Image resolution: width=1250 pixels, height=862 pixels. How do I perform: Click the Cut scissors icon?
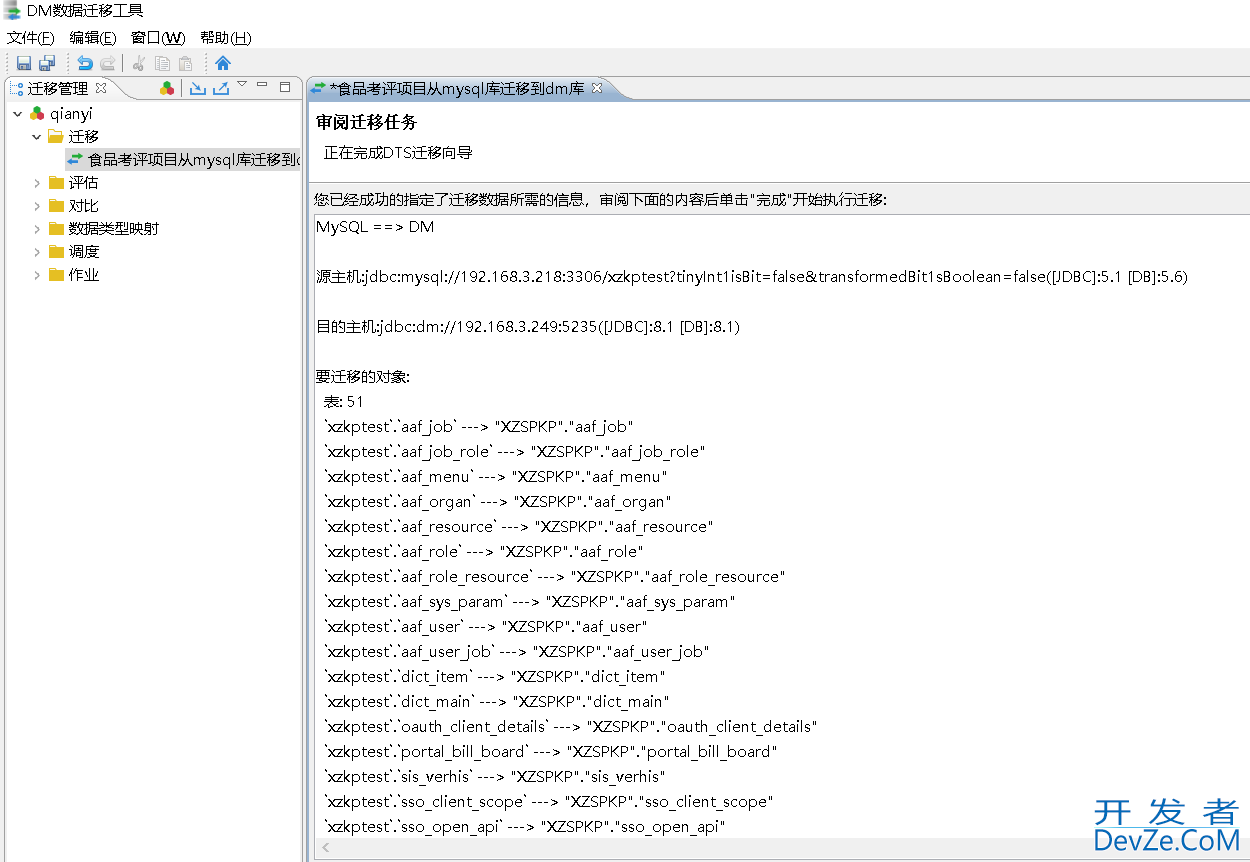[139, 63]
